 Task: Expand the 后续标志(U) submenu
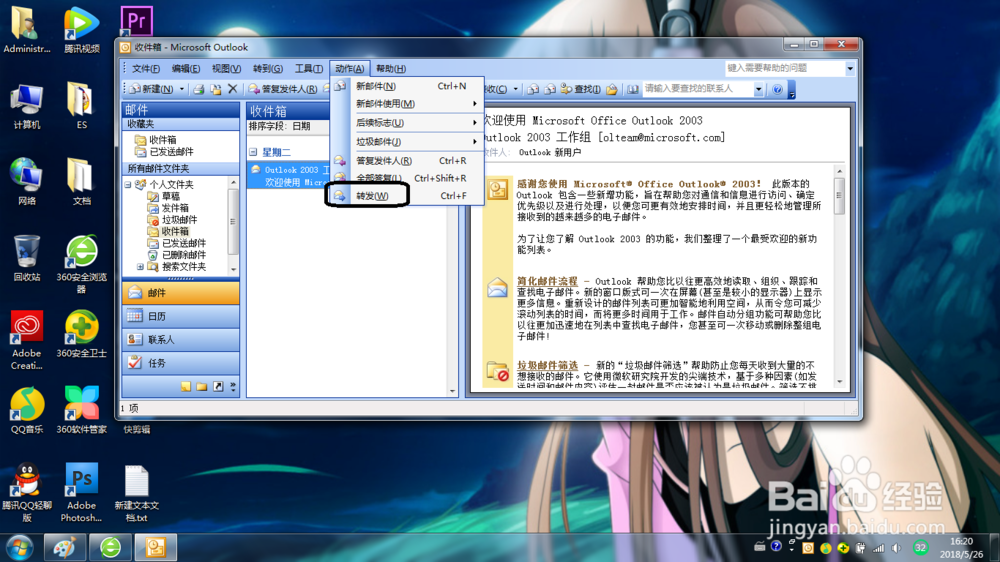(x=407, y=122)
